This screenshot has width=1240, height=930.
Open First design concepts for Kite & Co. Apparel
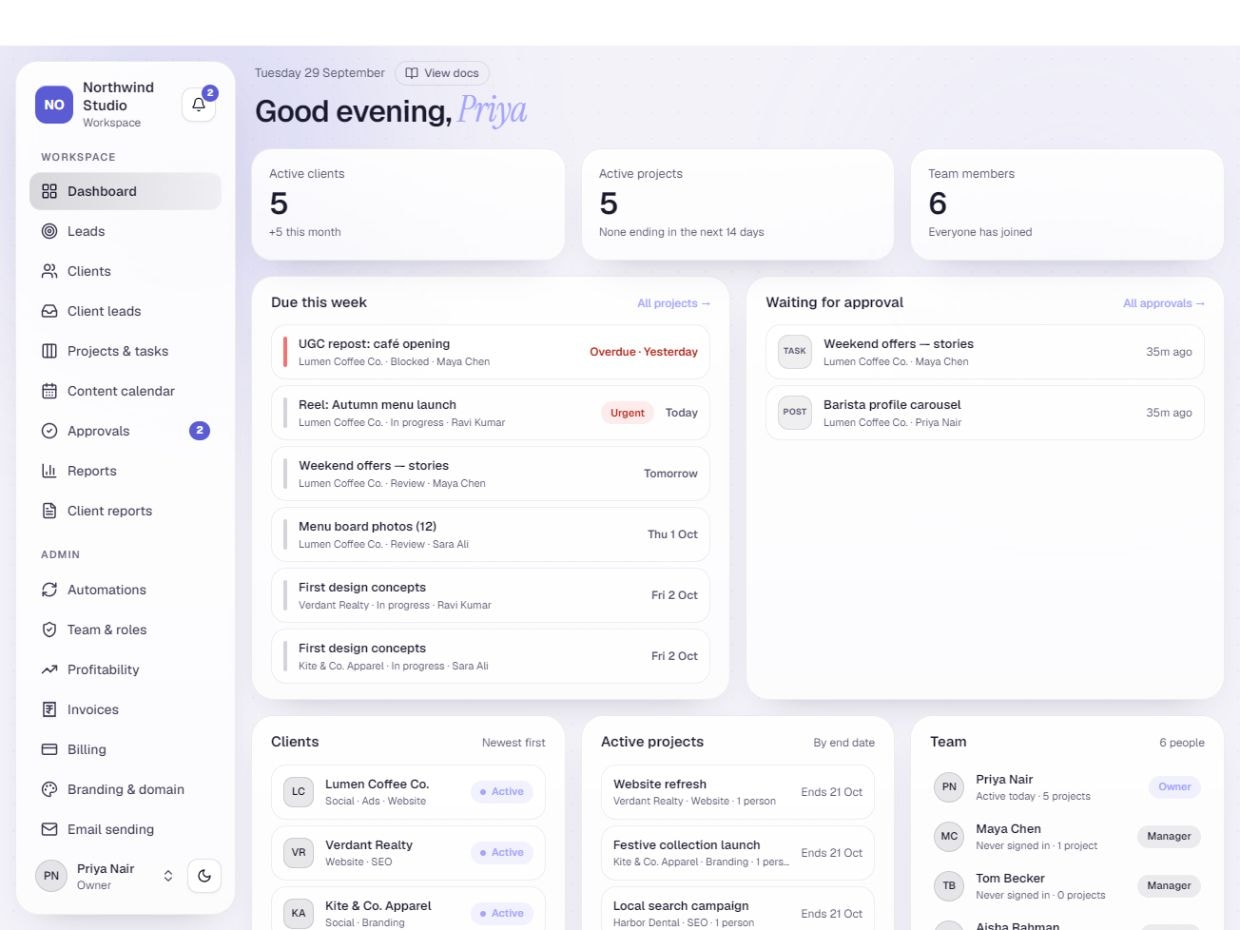pos(490,657)
